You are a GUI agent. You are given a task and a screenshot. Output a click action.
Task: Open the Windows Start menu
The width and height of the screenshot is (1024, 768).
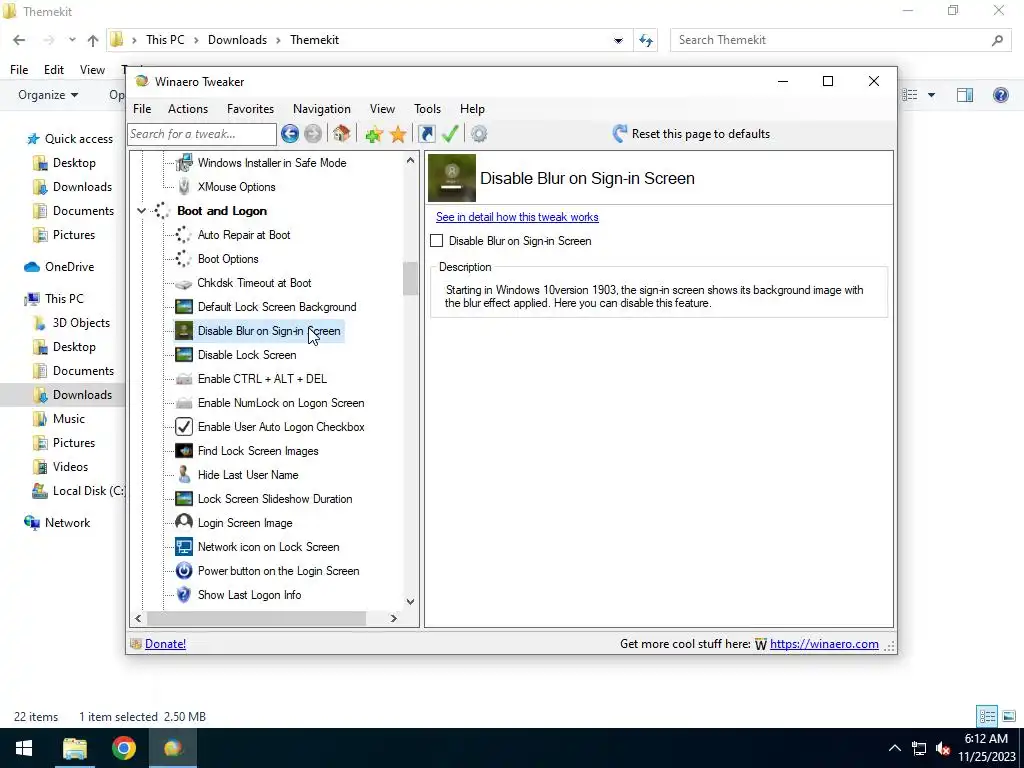pyautogui.click(x=24, y=748)
